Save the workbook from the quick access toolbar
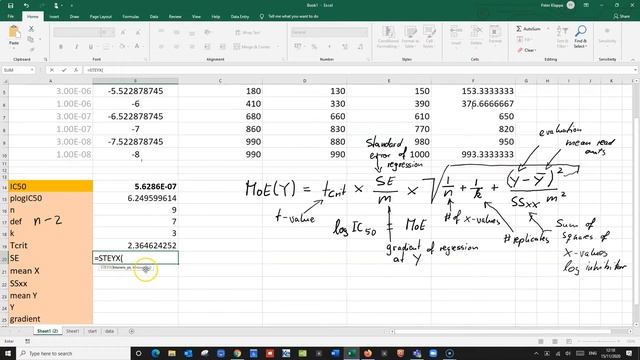640x360 pixels. pos(11,5)
